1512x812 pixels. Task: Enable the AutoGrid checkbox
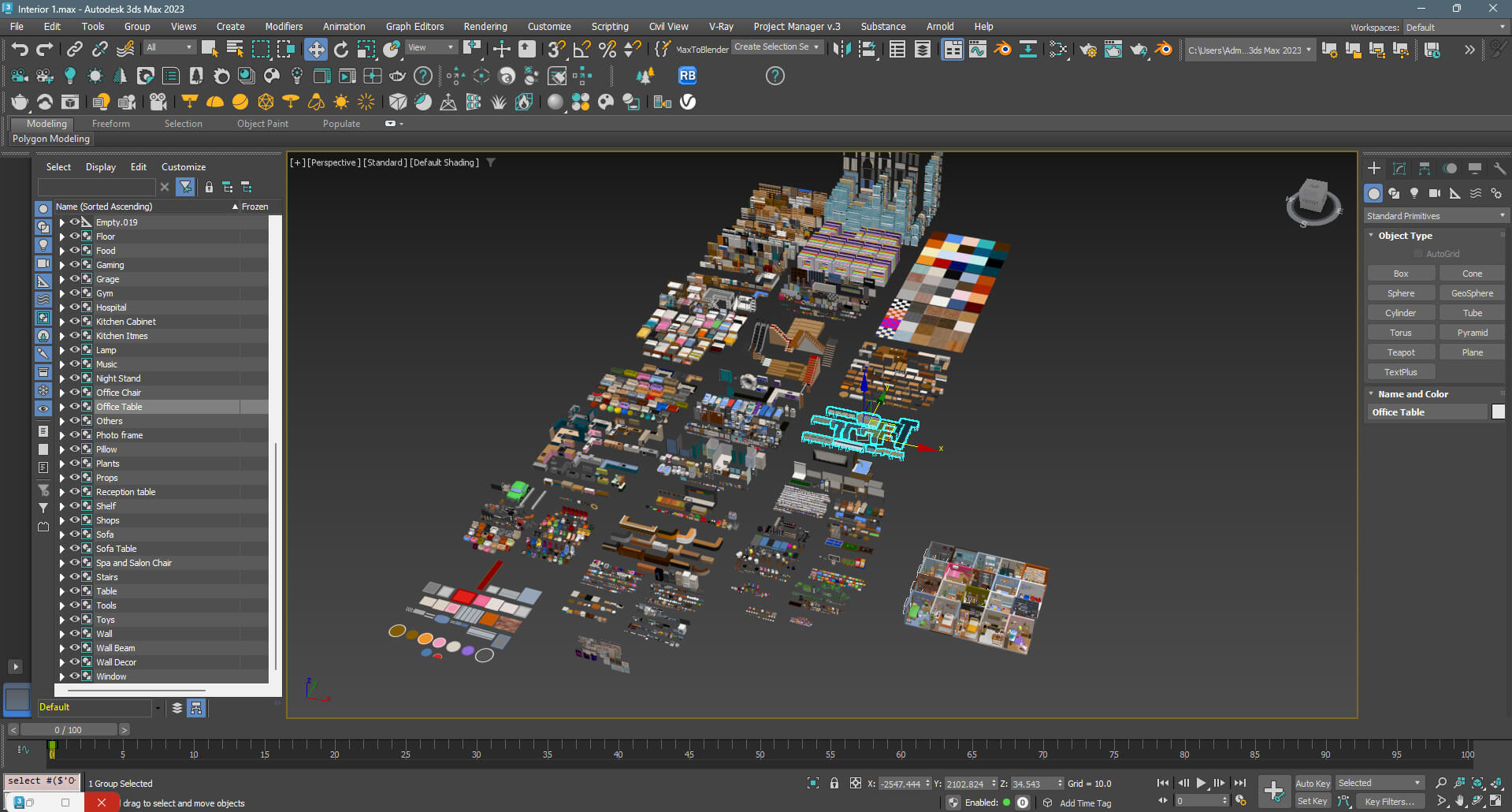1419,254
